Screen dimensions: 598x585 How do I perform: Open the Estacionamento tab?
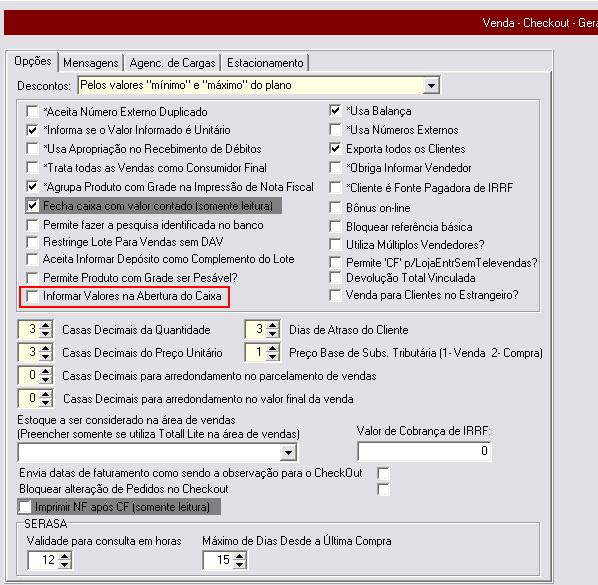265,63
